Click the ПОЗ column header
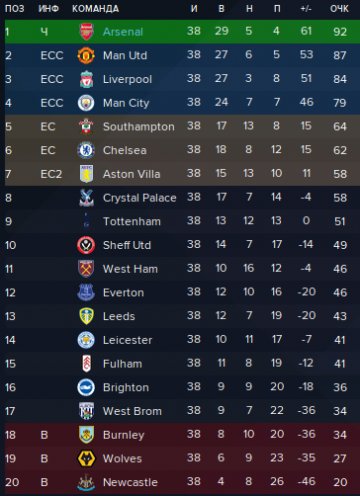The height and width of the screenshot is (496, 360). click(15, 9)
